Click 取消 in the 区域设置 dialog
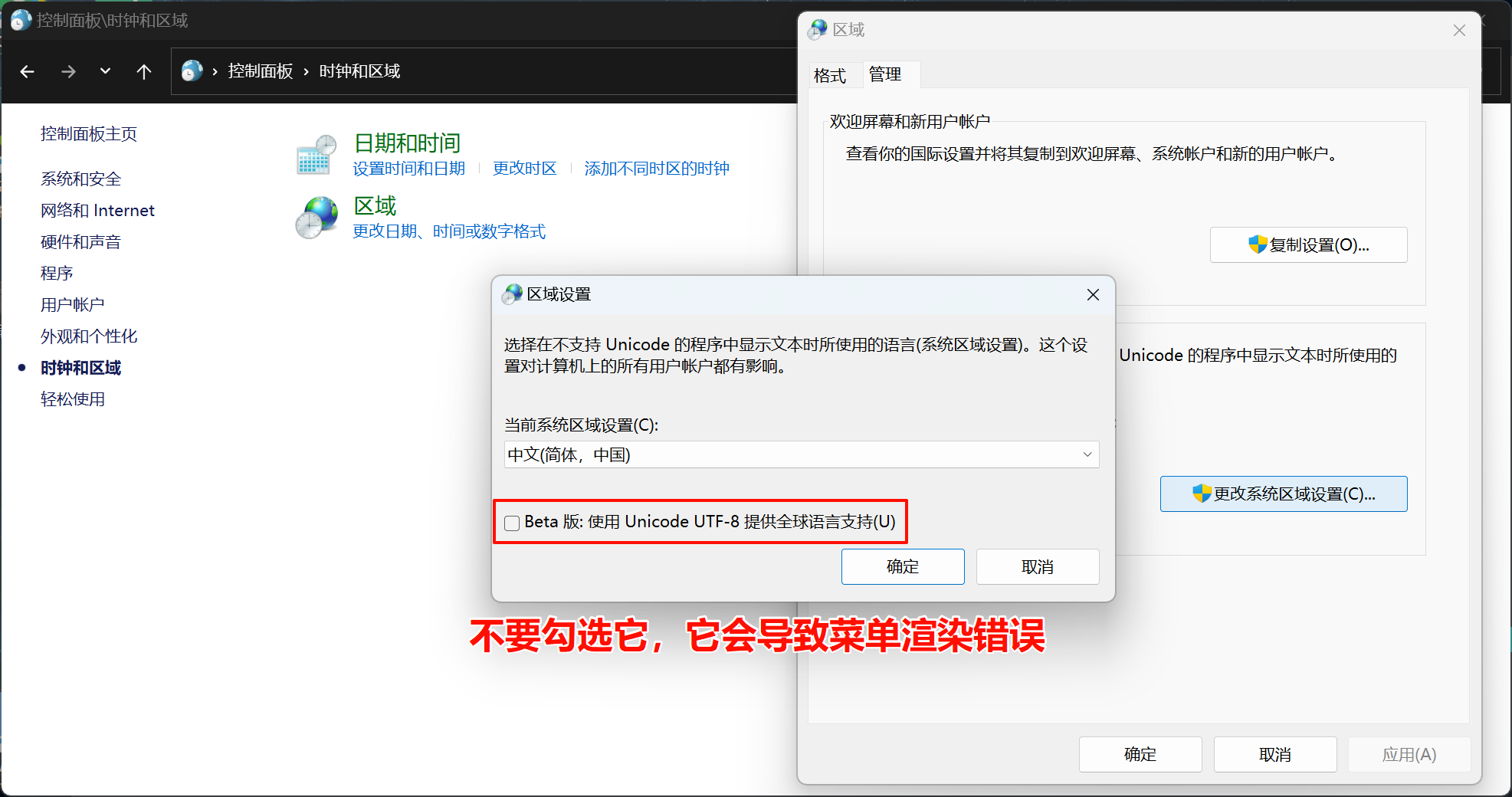1512x797 pixels. pyautogui.click(x=1038, y=566)
